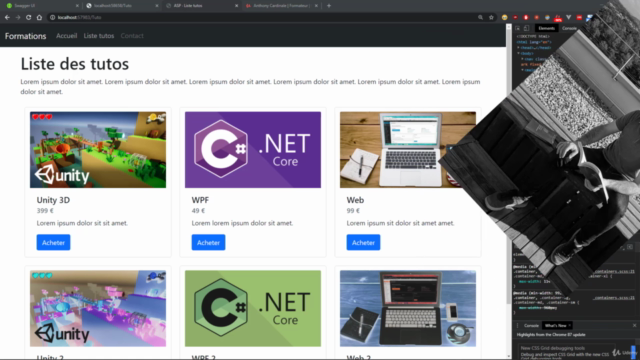Open the Console panel in DevTools top bar
Image resolution: width=640 pixels, height=360 pixels.
569,28
